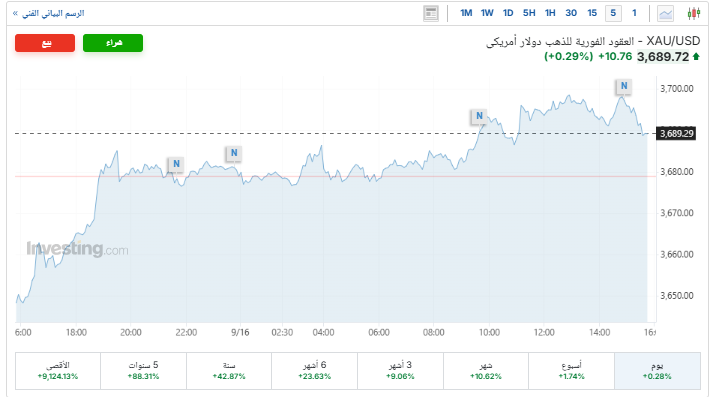Click the red بيع sell button

[45, 43]
